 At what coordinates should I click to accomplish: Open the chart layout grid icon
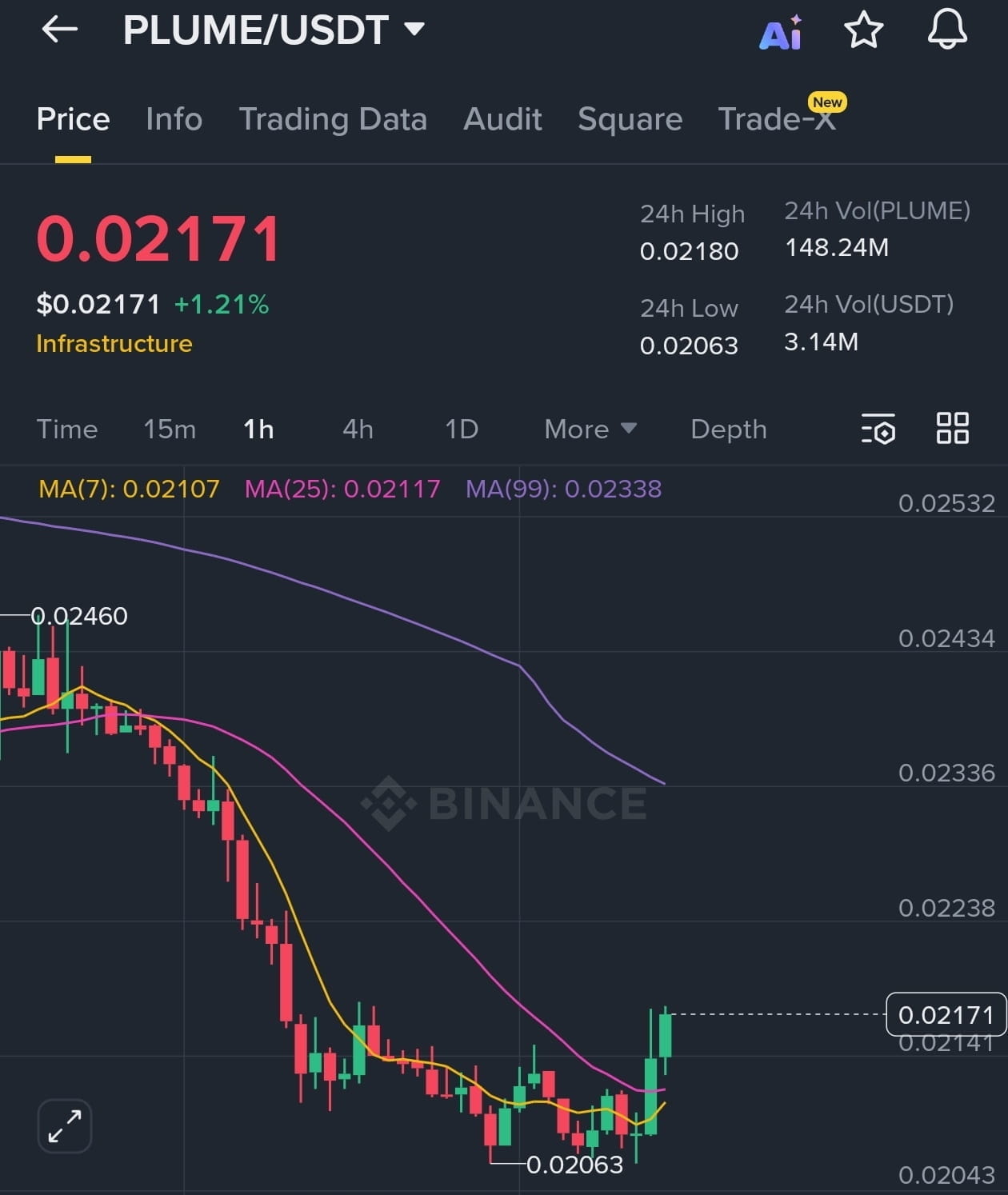coord(953,428)
